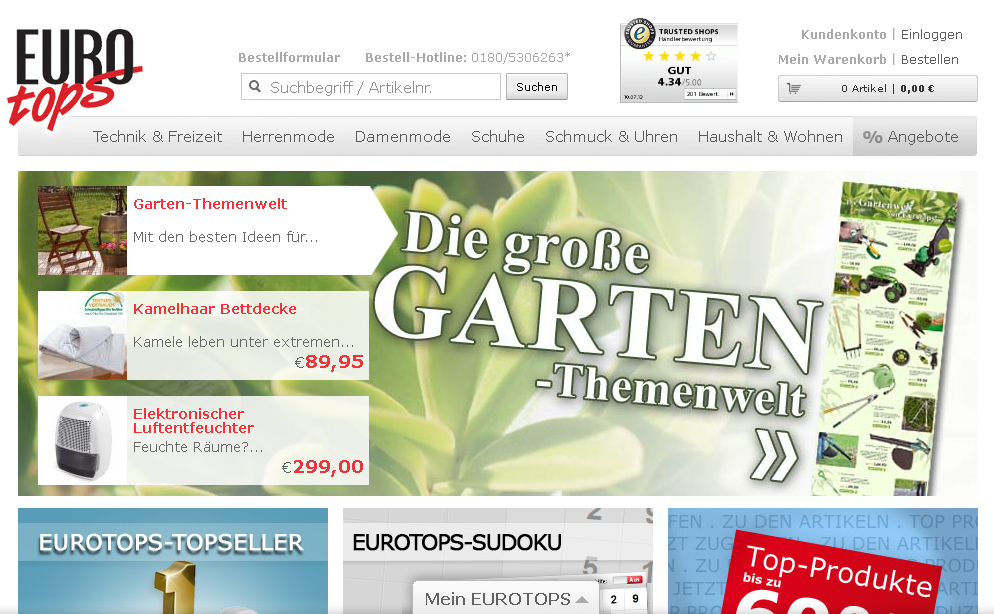Viewport: 994px width, 614px height.
Task: Click the garden chair thumbnail
Action: point(82,231)
